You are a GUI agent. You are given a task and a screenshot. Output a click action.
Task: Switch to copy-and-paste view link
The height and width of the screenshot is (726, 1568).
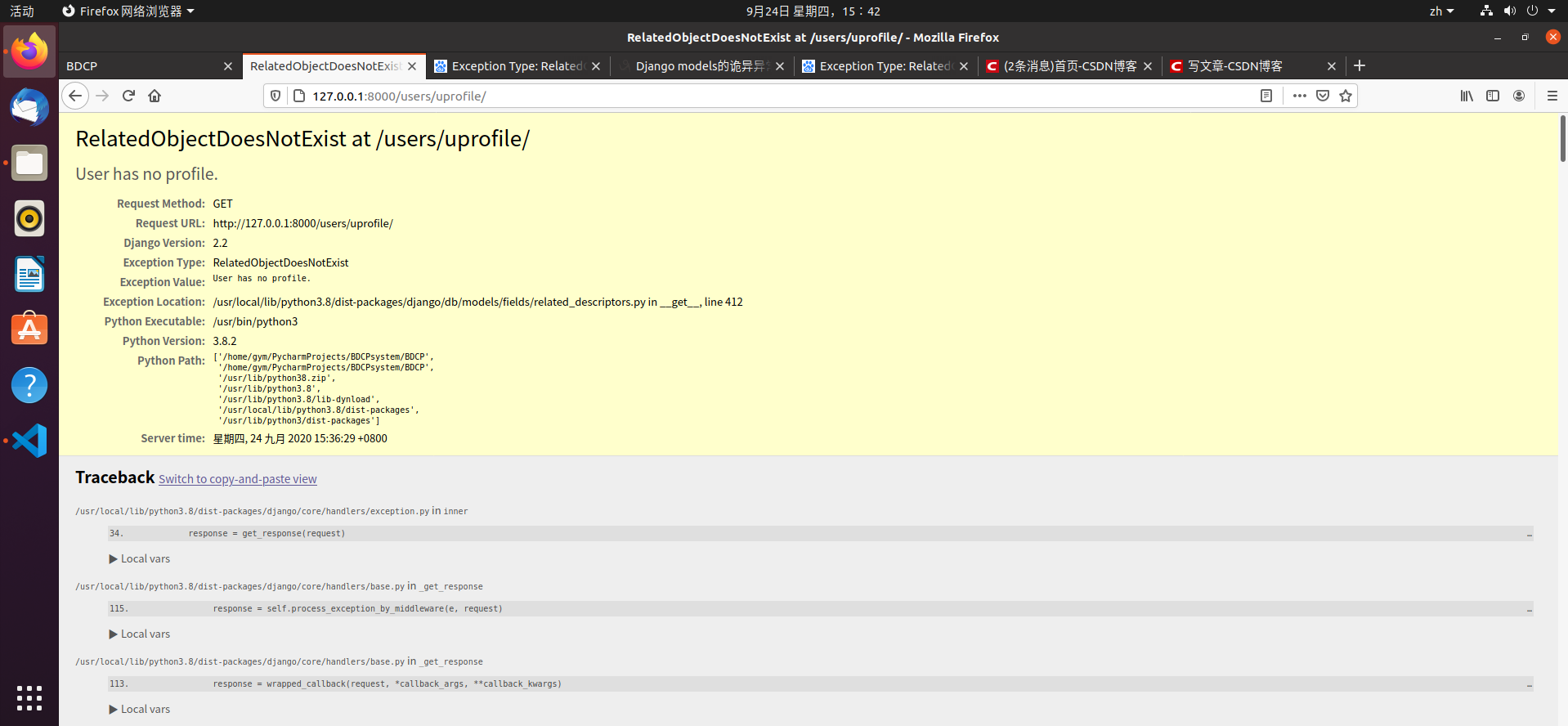click(237, 479)
